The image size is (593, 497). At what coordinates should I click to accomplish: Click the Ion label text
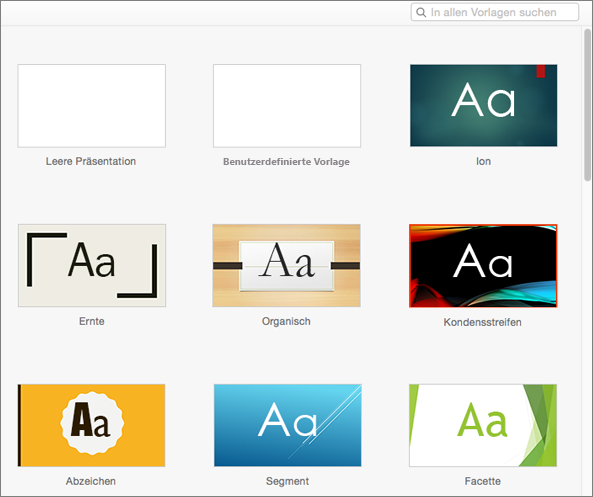pos(483,161)
